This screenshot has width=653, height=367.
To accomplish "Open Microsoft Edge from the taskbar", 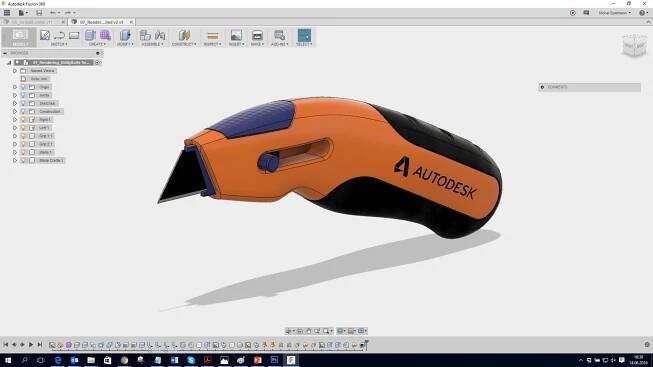I will [x=58, y=360].
